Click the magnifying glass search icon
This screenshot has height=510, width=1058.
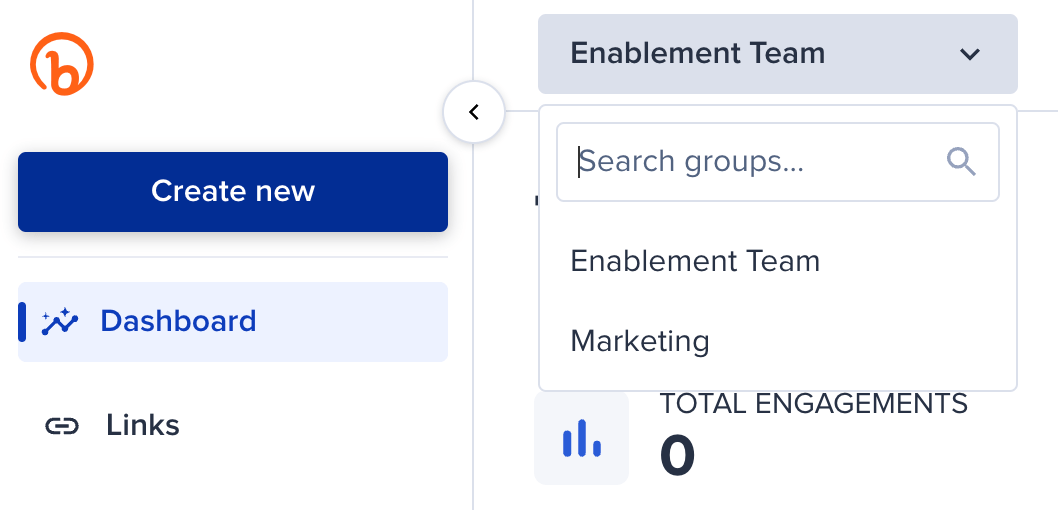coord(961,162)
